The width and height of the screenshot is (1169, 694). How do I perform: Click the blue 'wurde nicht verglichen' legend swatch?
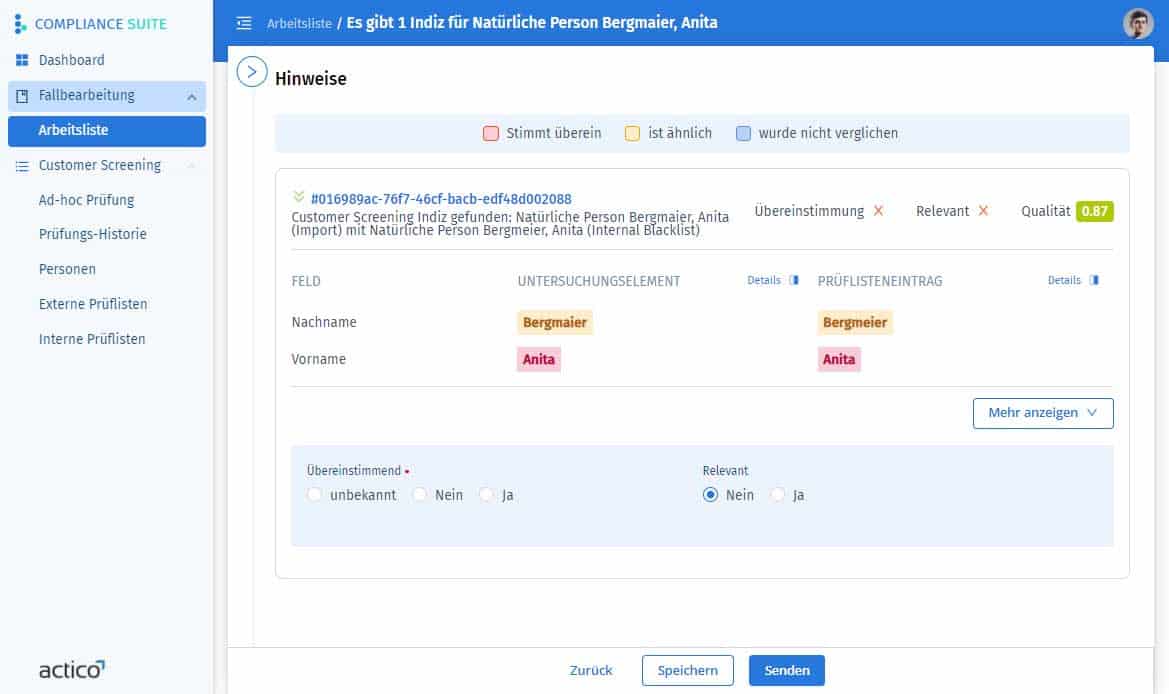pyautogui.click(x=743, y=133)
